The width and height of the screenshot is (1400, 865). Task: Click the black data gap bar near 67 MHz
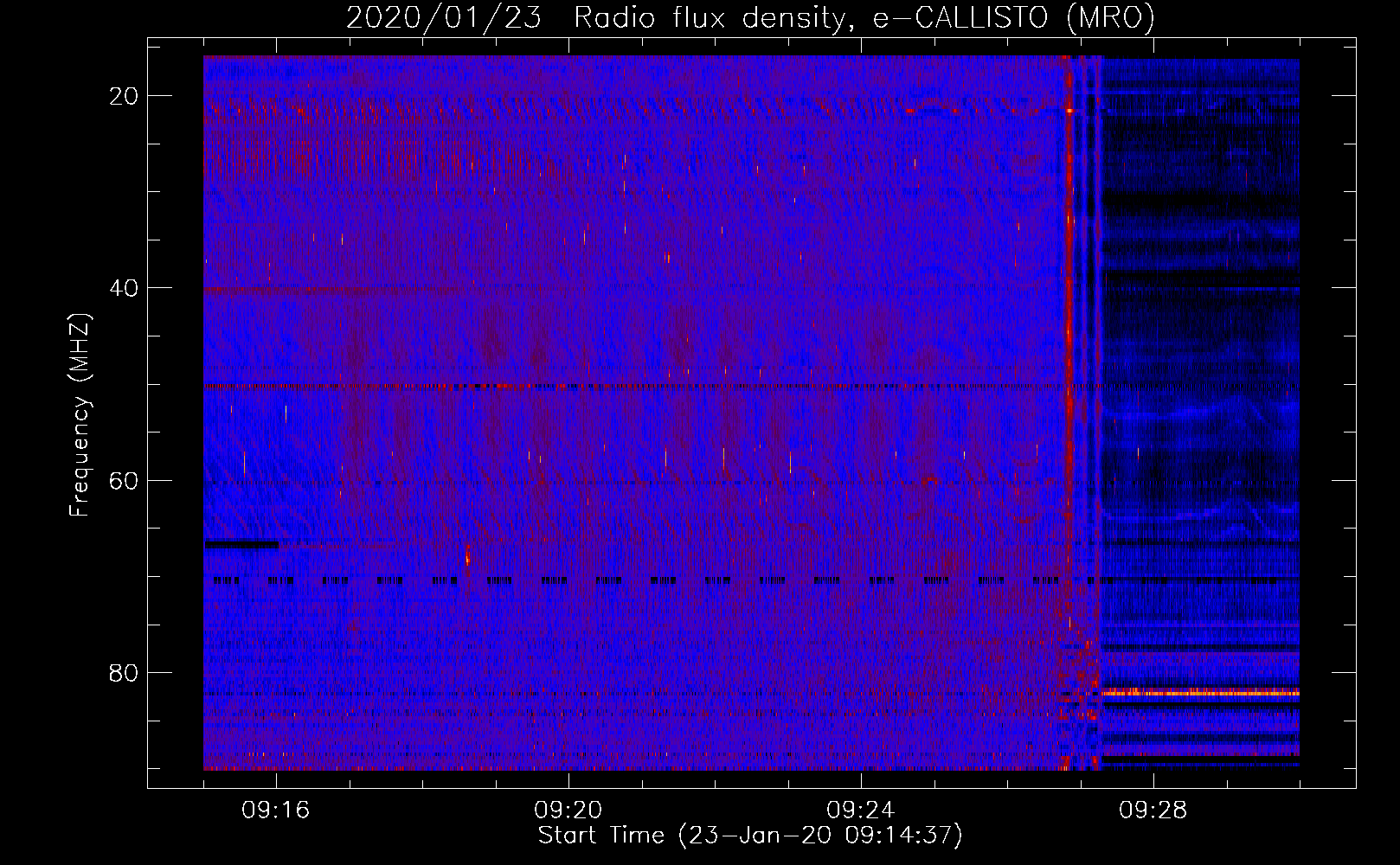point(241,544)
